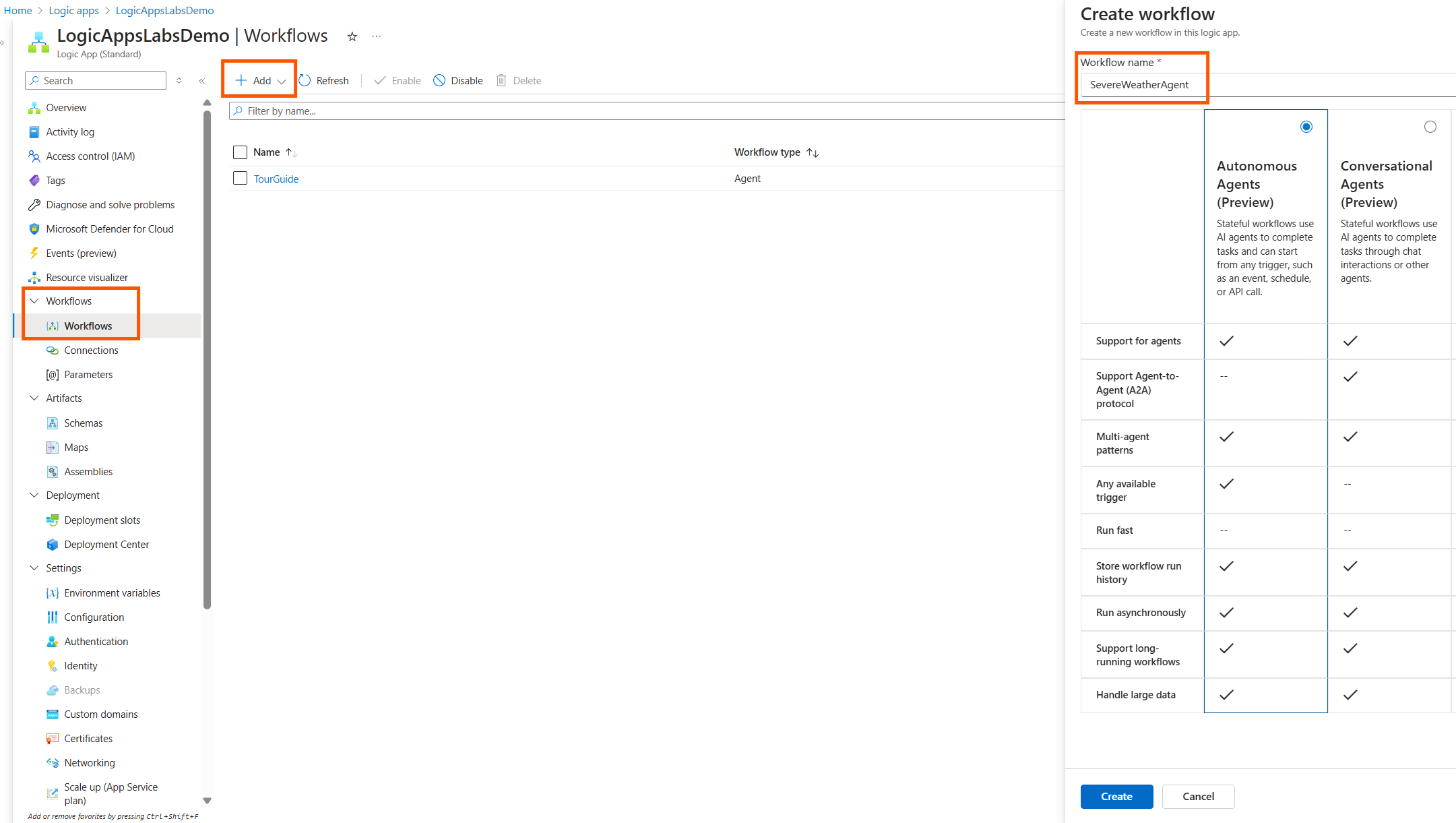
Task: Open the more options ellipsis menu
Action: coord(376,36)
